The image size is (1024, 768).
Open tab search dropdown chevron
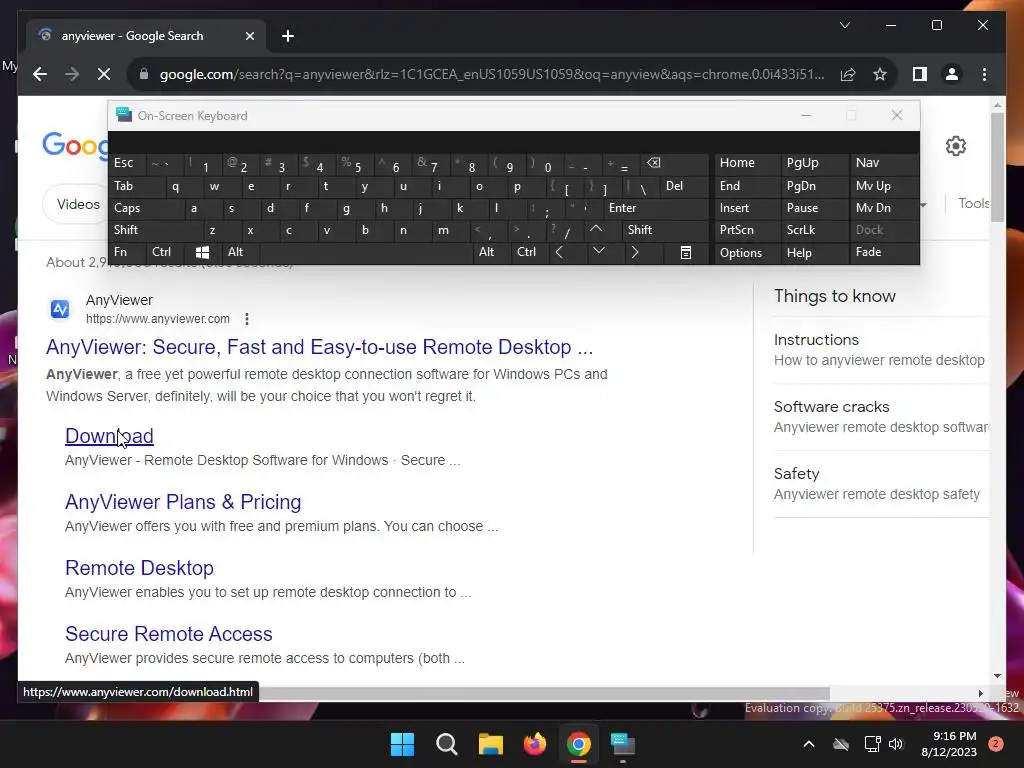(x=844, y=25)
